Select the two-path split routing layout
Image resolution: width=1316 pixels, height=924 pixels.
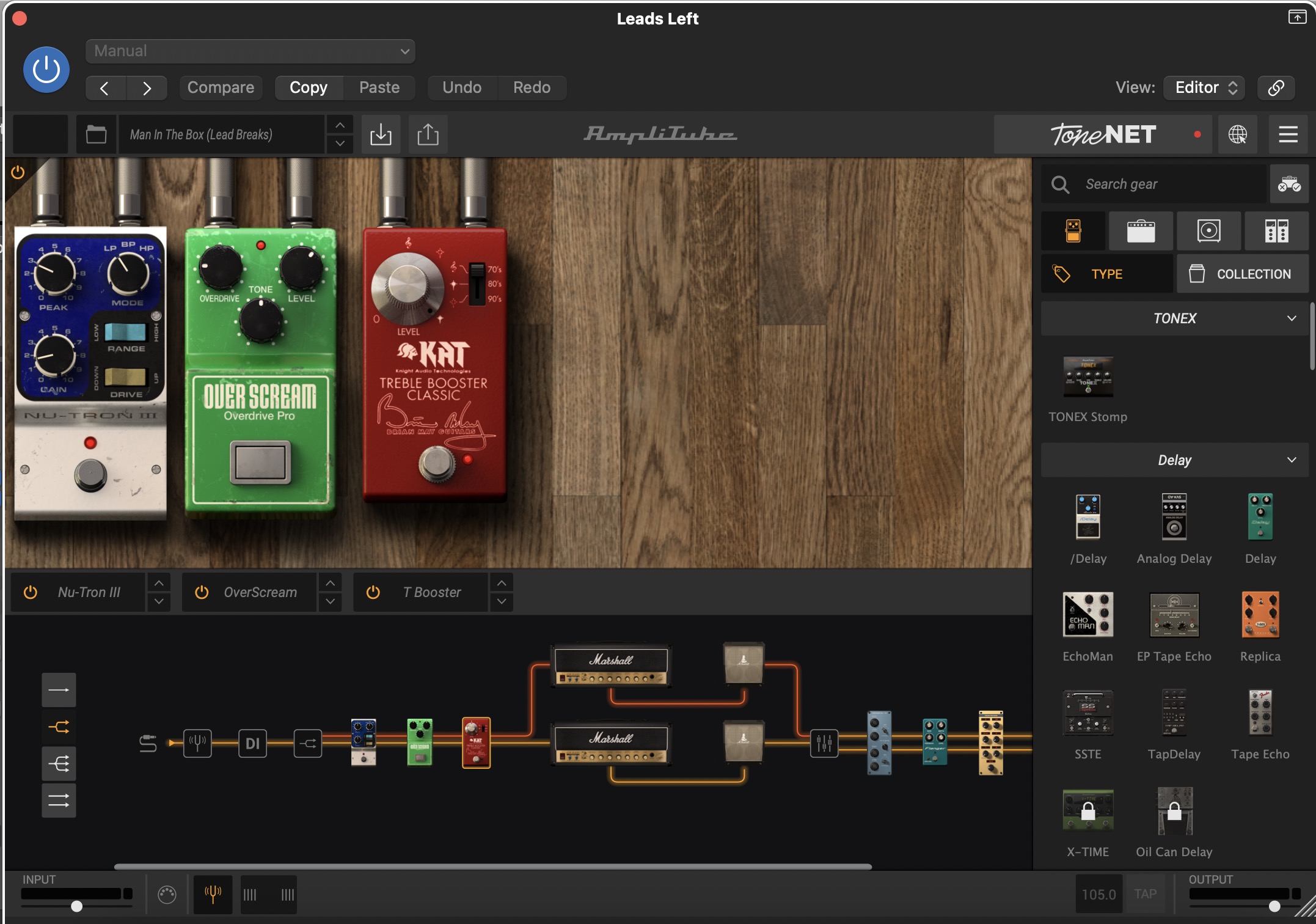coord(59,727)
